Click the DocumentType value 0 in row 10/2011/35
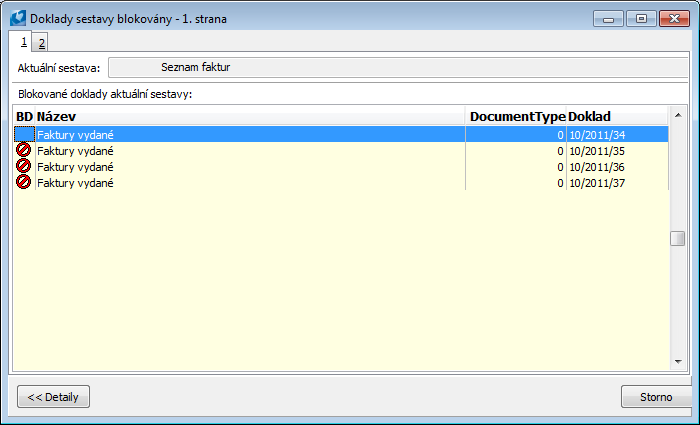The height and width of the screenshot is (425, 700). click(x=560, y=151)
